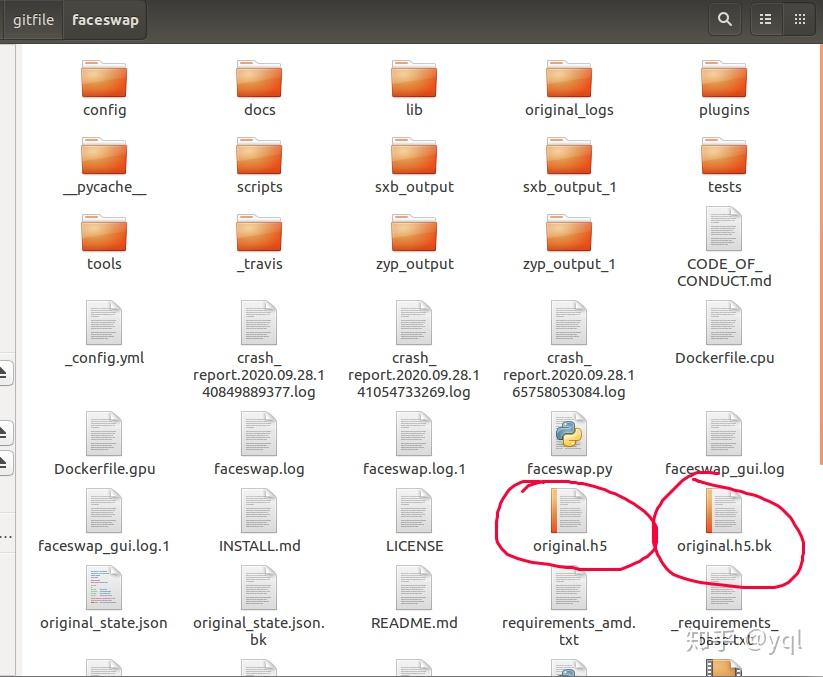
Task: Select the _config.yml file icon
Action: click(104, 323)
